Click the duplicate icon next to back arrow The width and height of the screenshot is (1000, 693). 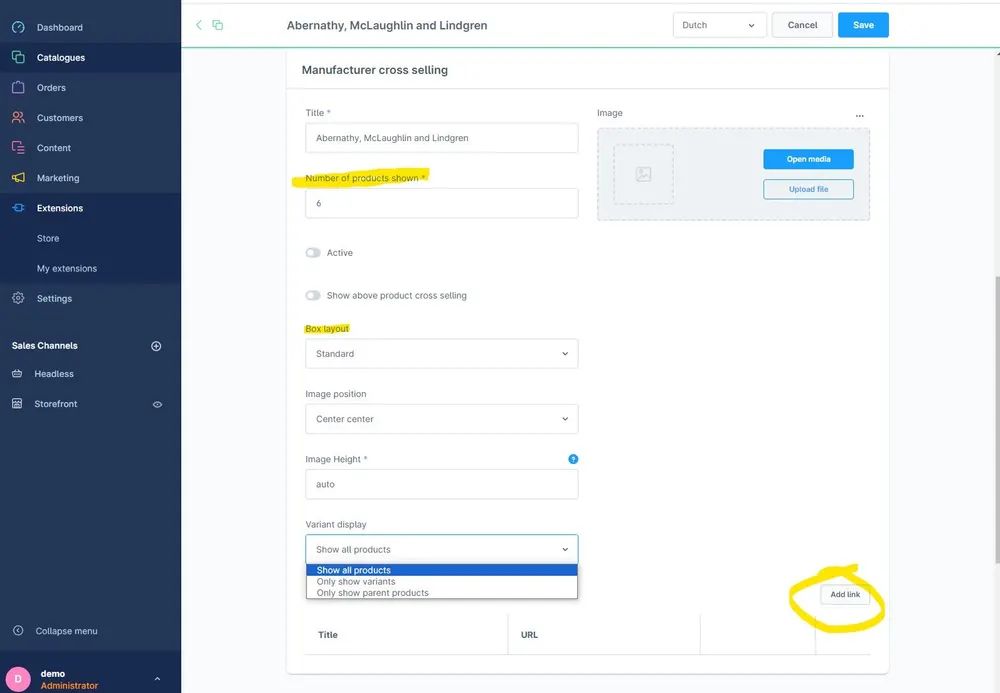point(217,25)
